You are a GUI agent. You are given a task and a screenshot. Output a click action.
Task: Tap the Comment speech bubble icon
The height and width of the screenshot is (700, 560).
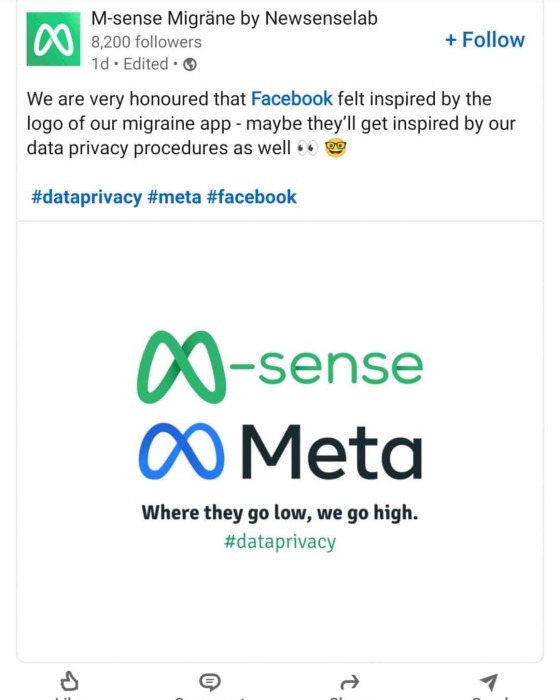point(209,682)
